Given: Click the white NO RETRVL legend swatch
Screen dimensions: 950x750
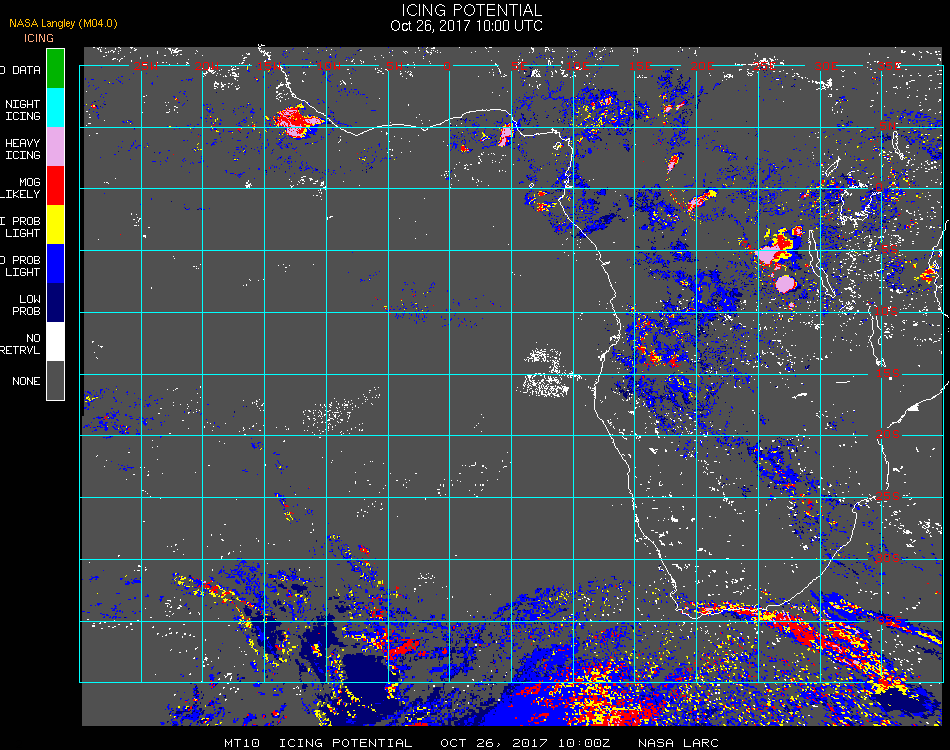Looking at the screenshot, I should [x=55, y=342].
